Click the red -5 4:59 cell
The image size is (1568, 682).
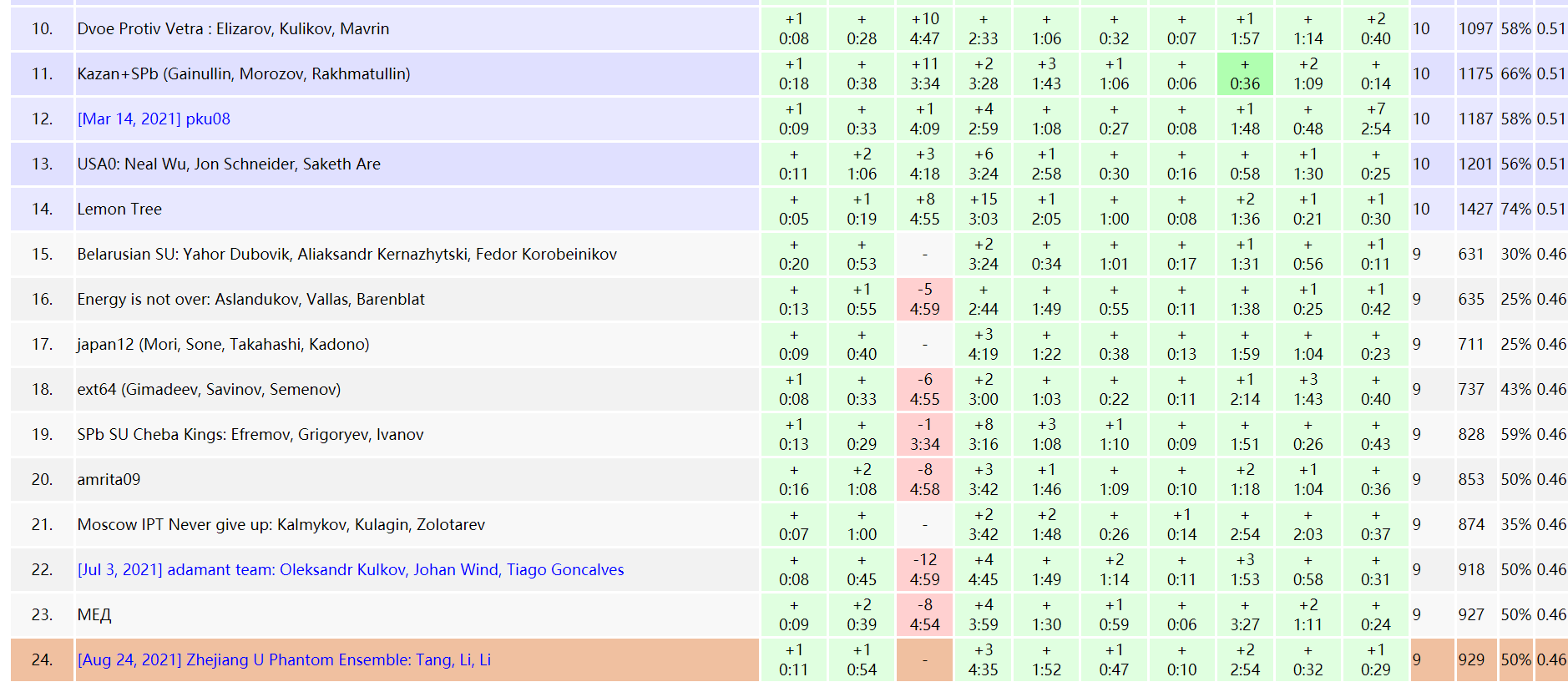(x=924, y=299)
